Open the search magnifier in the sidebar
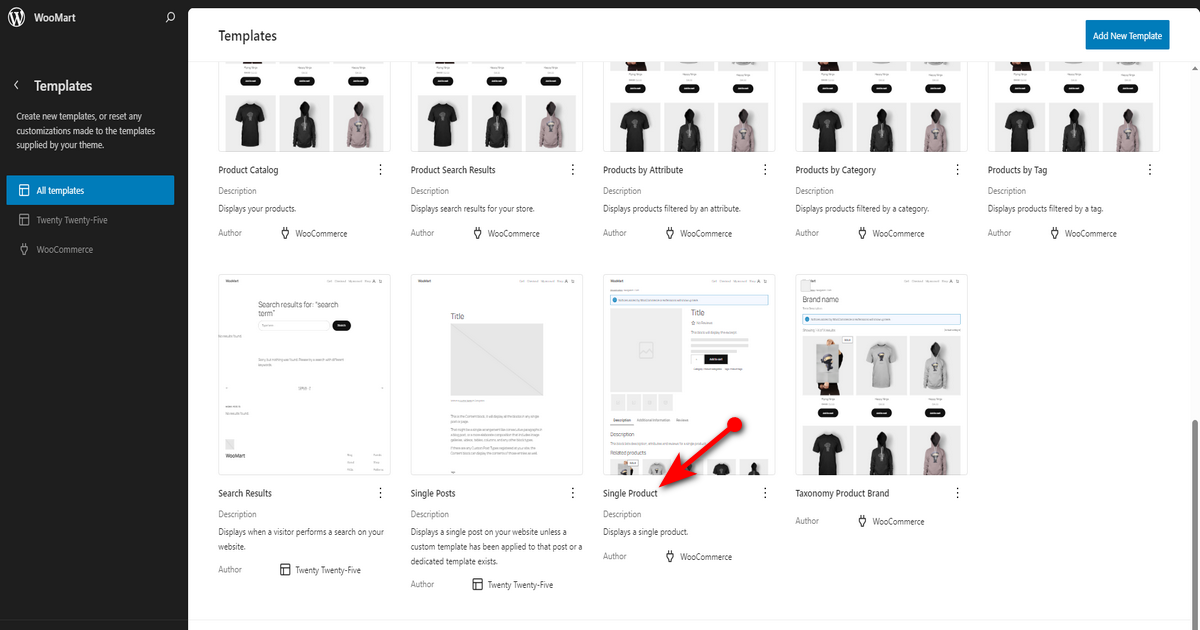 [171, 18]
